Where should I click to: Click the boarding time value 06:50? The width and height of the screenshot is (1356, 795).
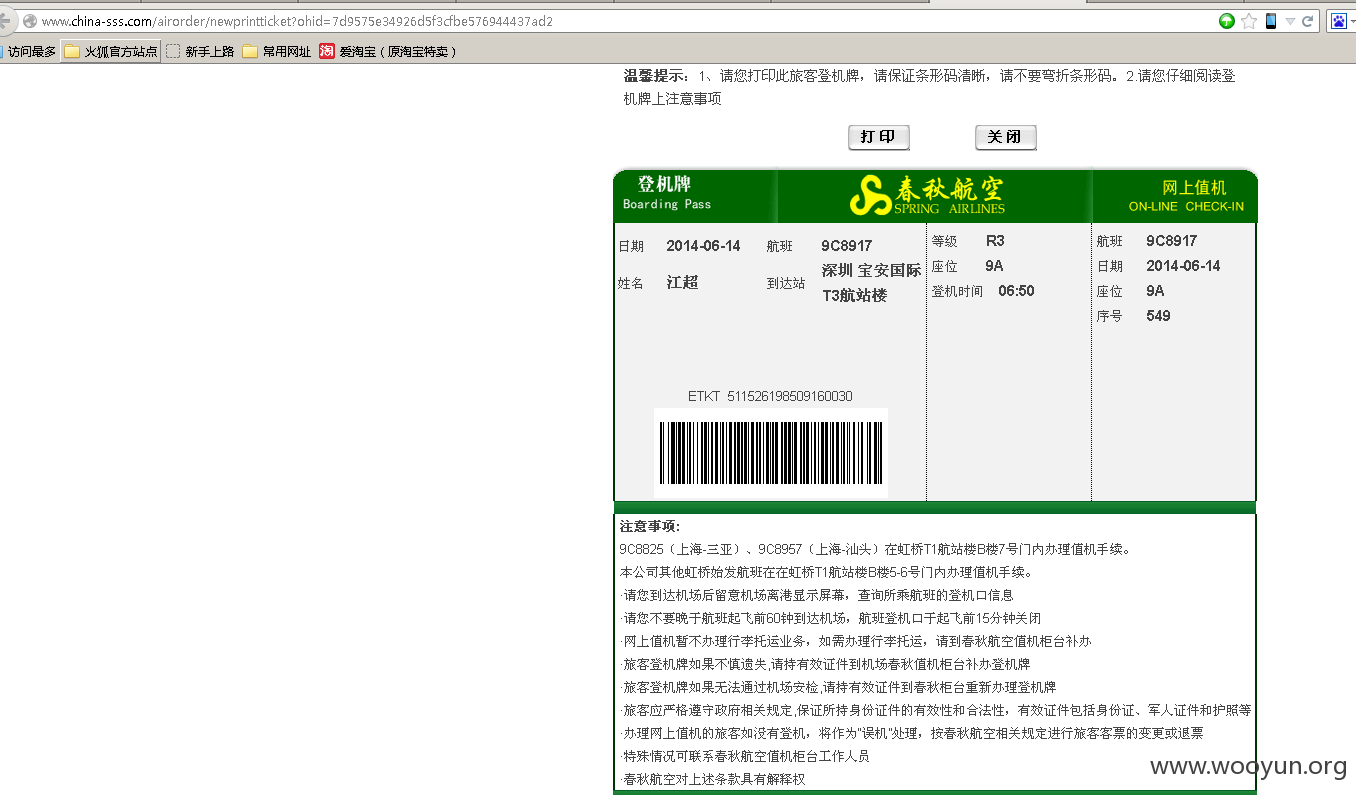pyautogui.click(x=1016, y=291)
